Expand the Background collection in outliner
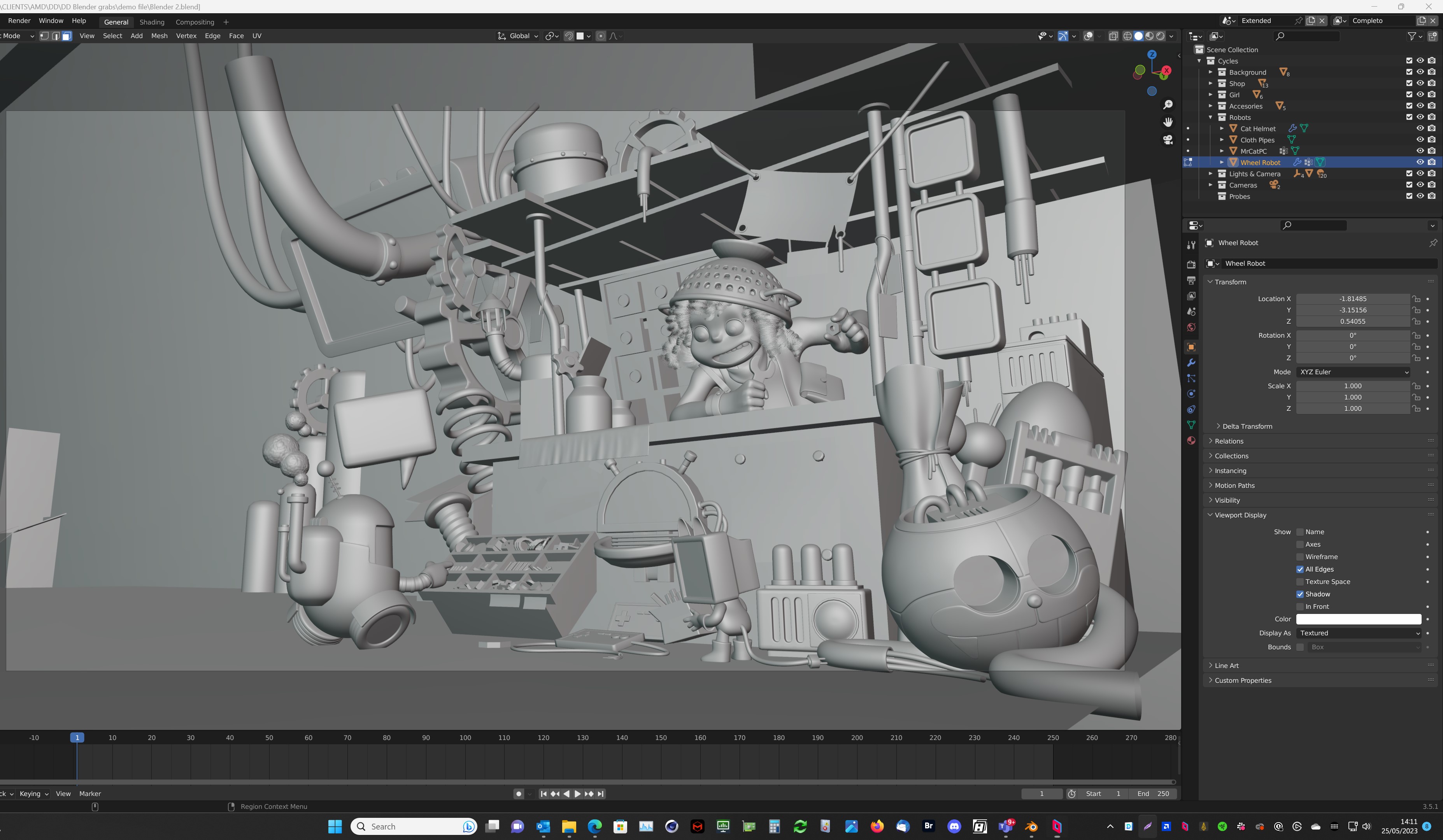 (1210, 72)
